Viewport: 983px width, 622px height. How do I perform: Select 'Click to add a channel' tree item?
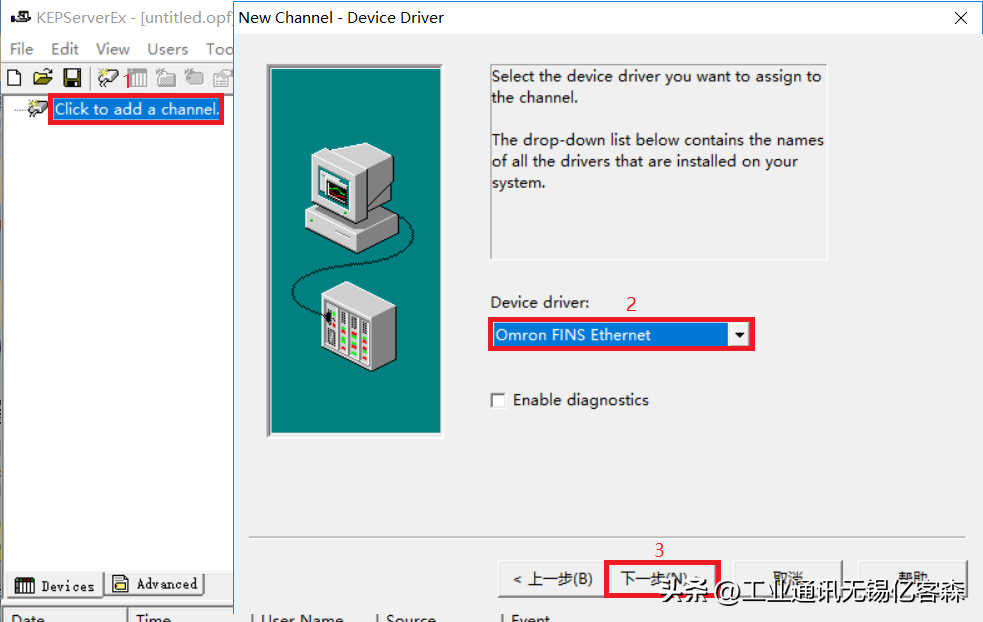point(136,109)
